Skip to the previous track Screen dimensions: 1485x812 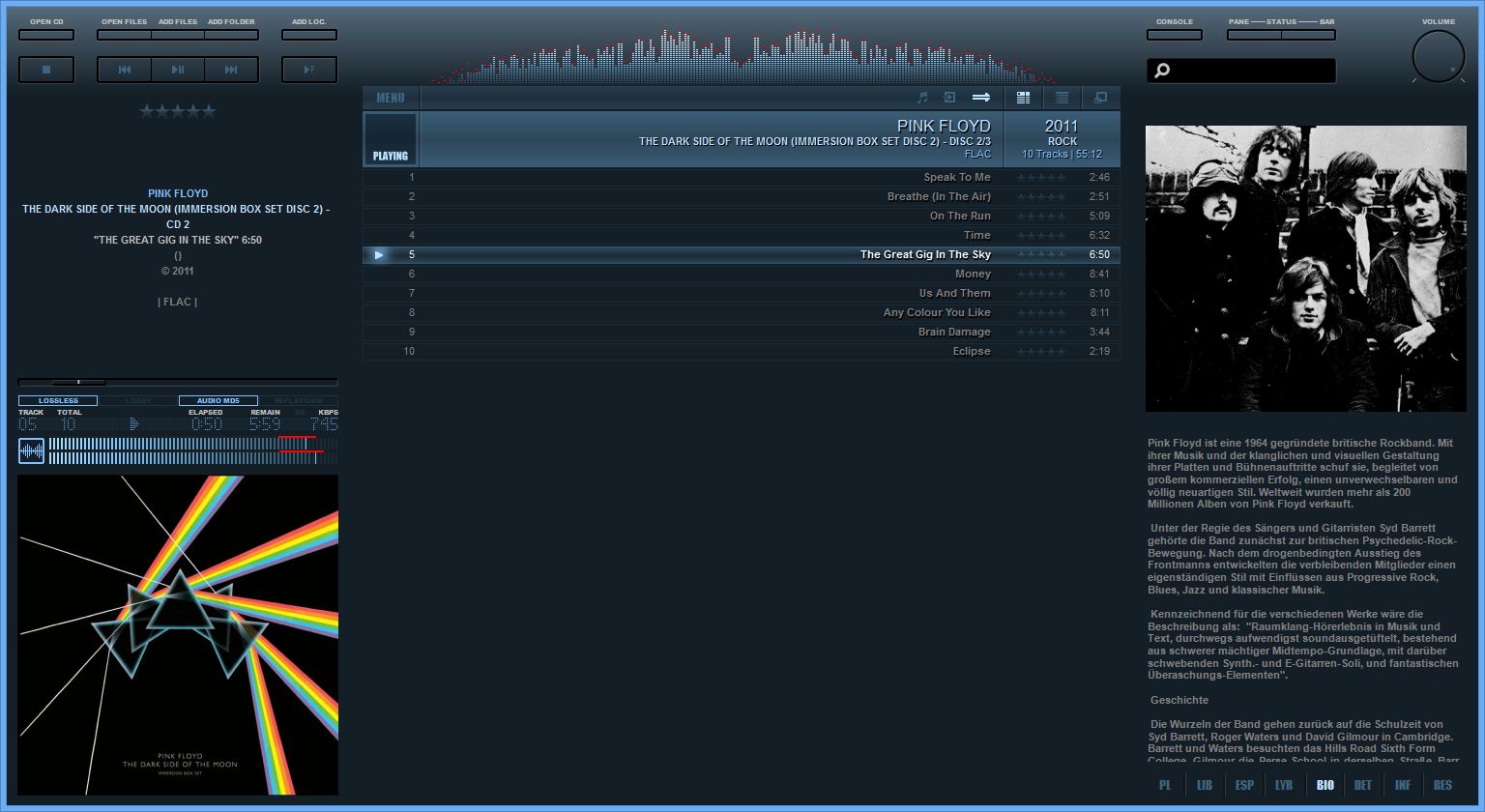[x=125, y=70]
